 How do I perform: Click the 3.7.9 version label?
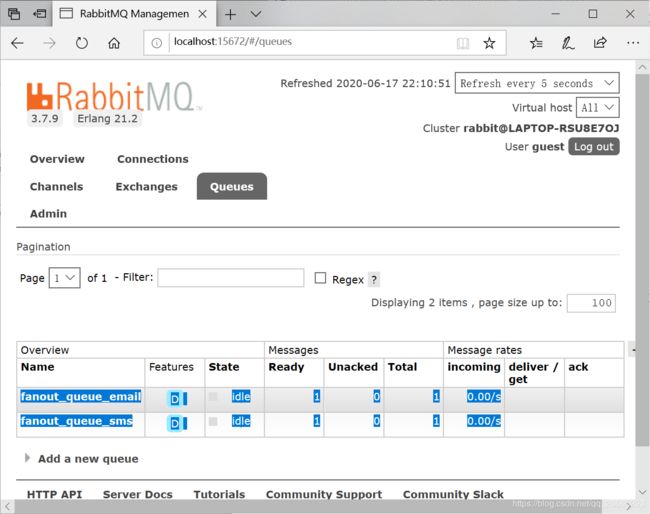pos(45,119)
